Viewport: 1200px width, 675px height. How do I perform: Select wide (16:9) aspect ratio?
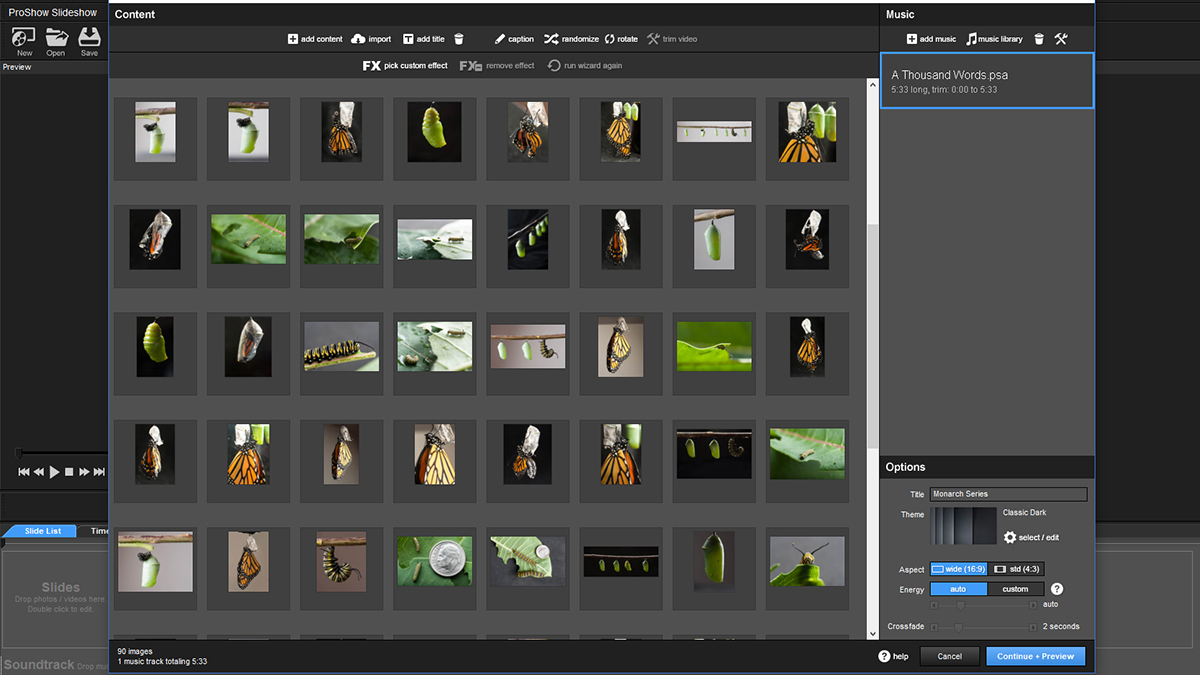[x=959, y=569]
